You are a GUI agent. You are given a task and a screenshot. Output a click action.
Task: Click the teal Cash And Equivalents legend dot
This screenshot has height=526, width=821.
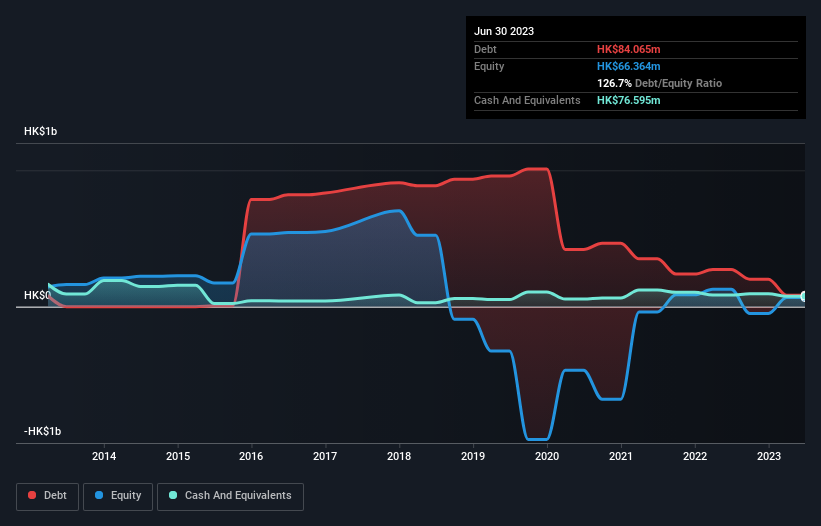point(173,495)
